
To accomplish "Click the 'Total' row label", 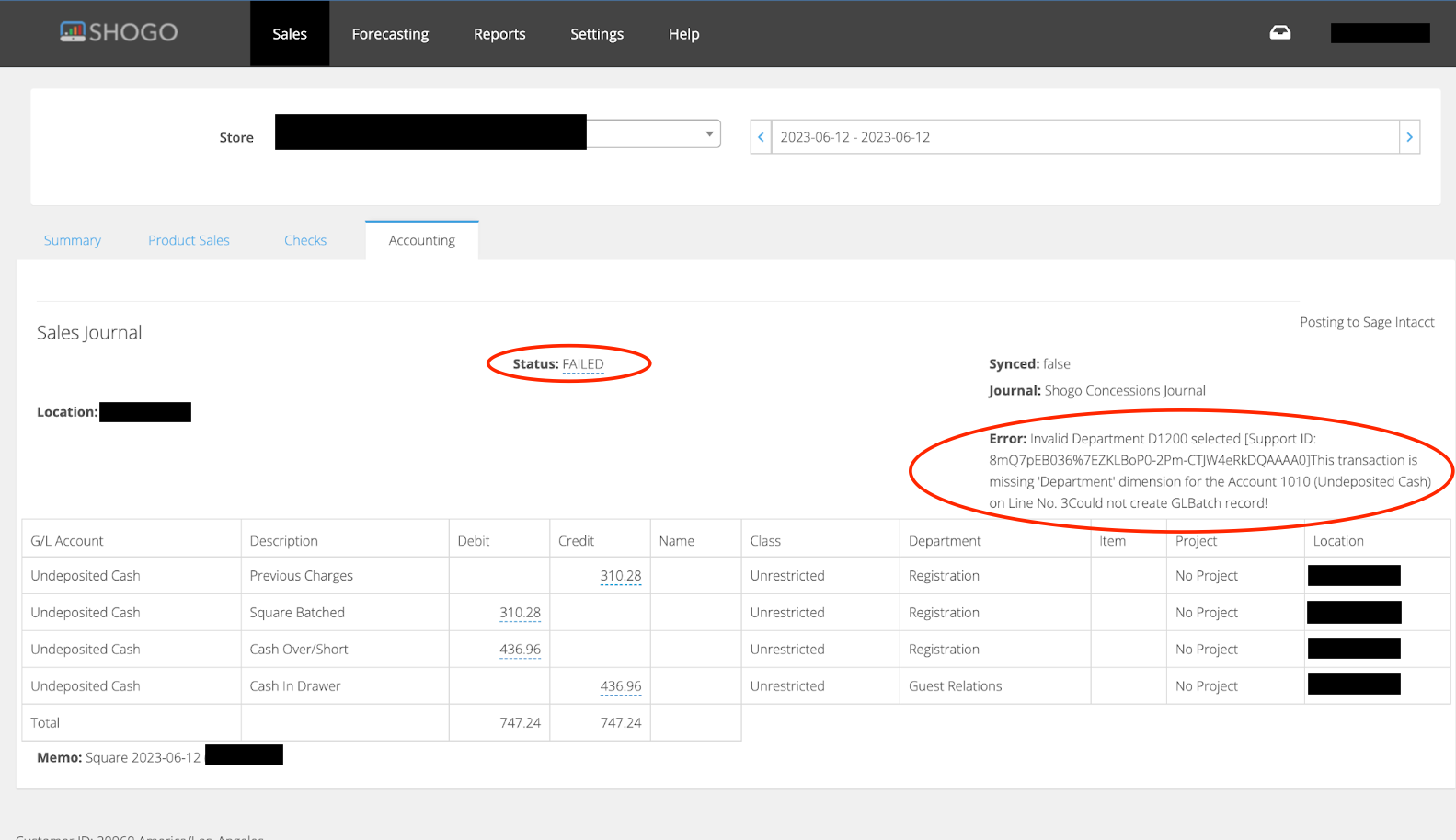I will (45, 723).
